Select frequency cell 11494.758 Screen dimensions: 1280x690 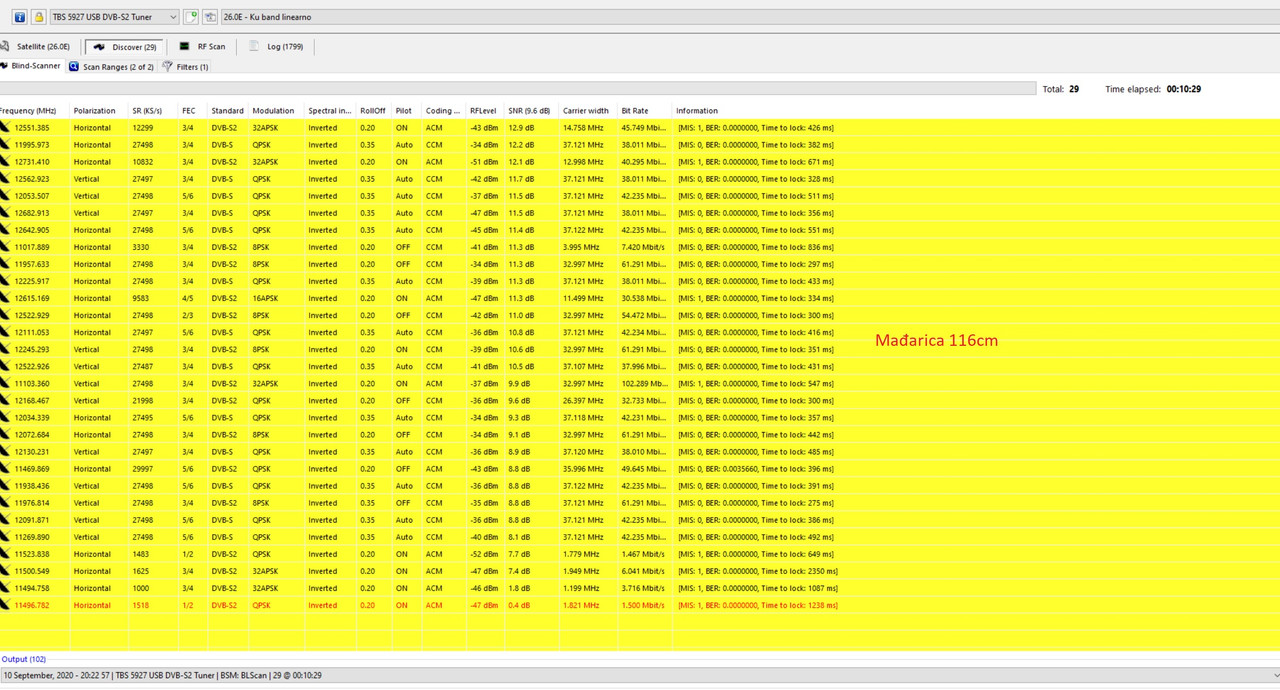[x=32, y=588]
